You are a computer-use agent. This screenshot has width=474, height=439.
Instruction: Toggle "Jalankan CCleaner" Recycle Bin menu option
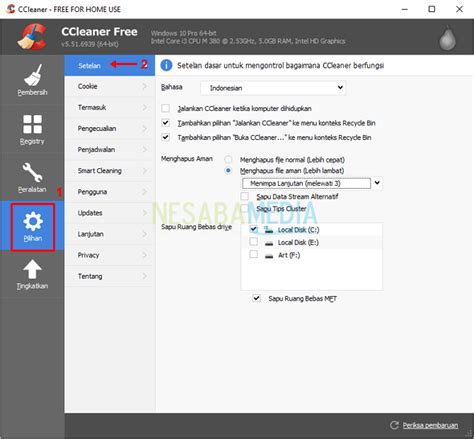point(165,123)
